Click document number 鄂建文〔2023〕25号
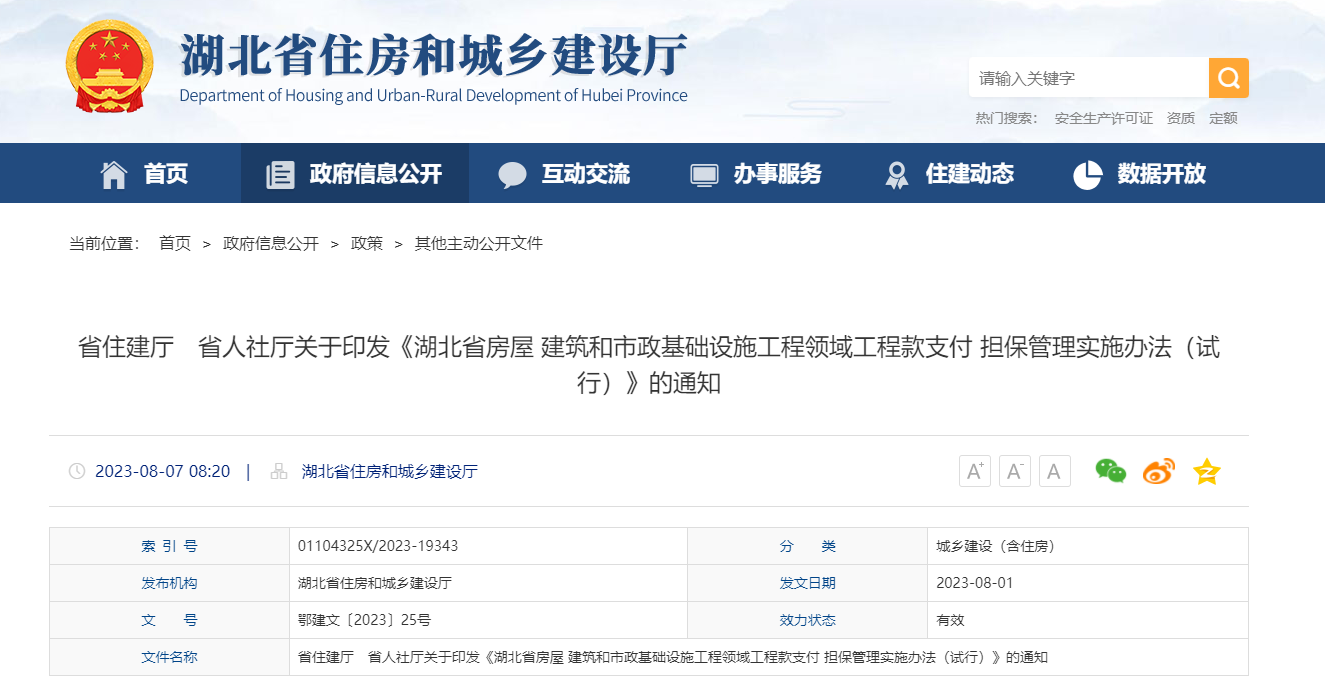The image size is (1325, 690). (x=364, y=620)
